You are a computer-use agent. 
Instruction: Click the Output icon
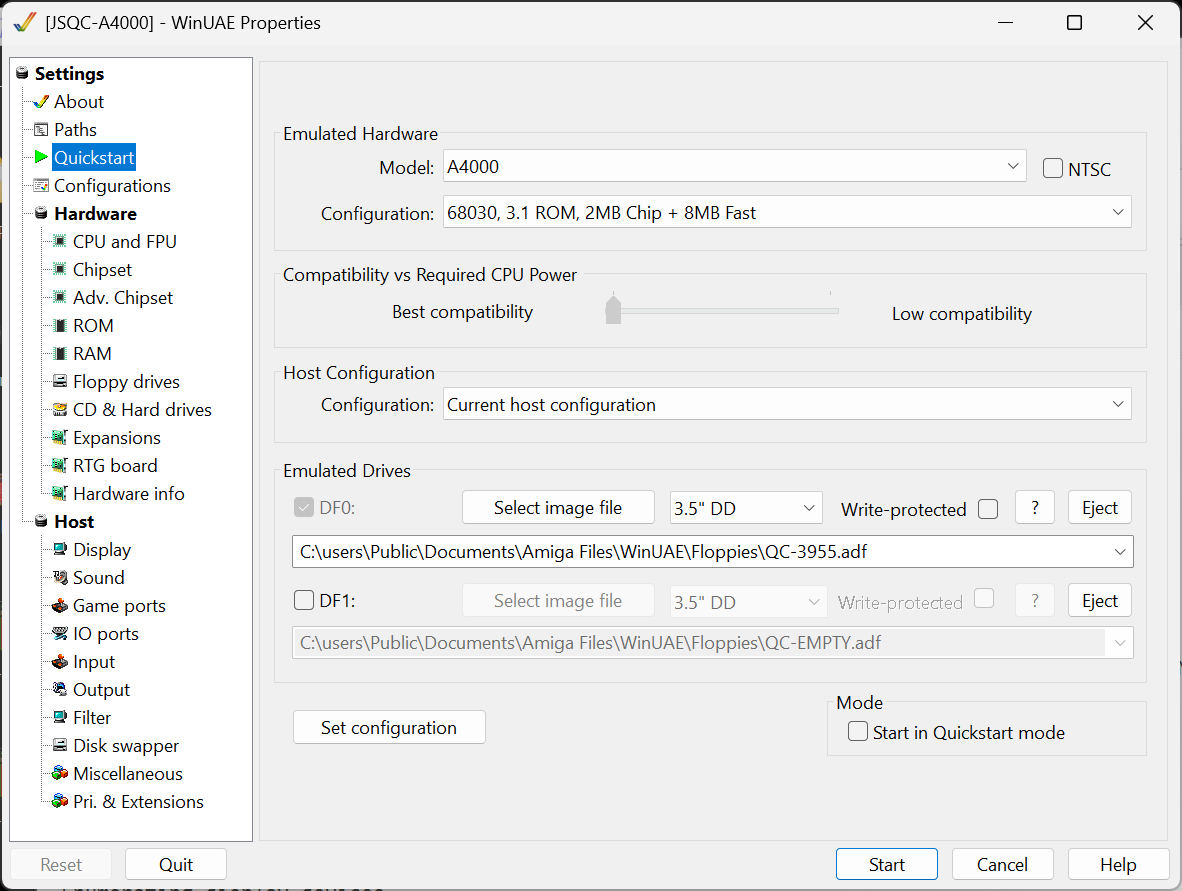point(60,689)
